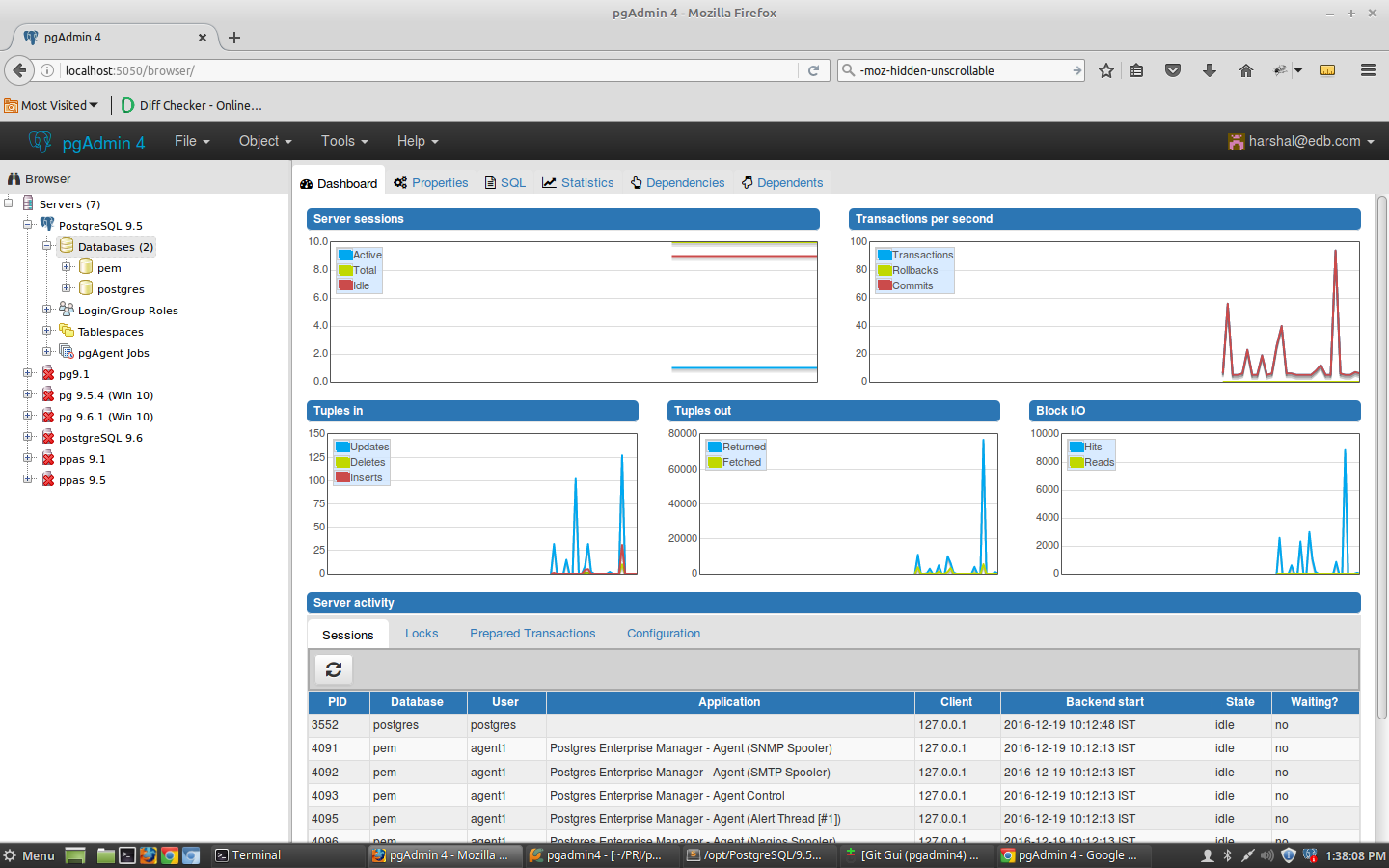Click the refresh sessions button
This screenshot has width=1389, height=868.
pyautogui.click(x=334, y=669)
